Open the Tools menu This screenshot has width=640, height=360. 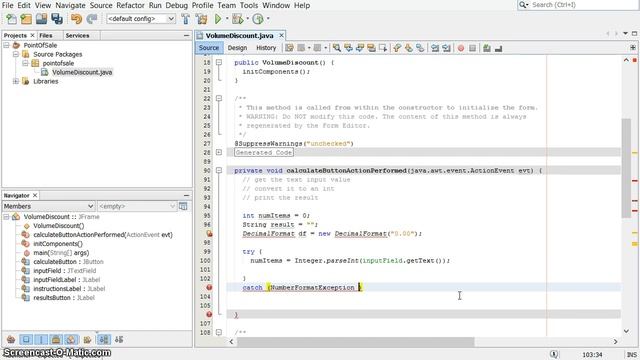(249, 5)
